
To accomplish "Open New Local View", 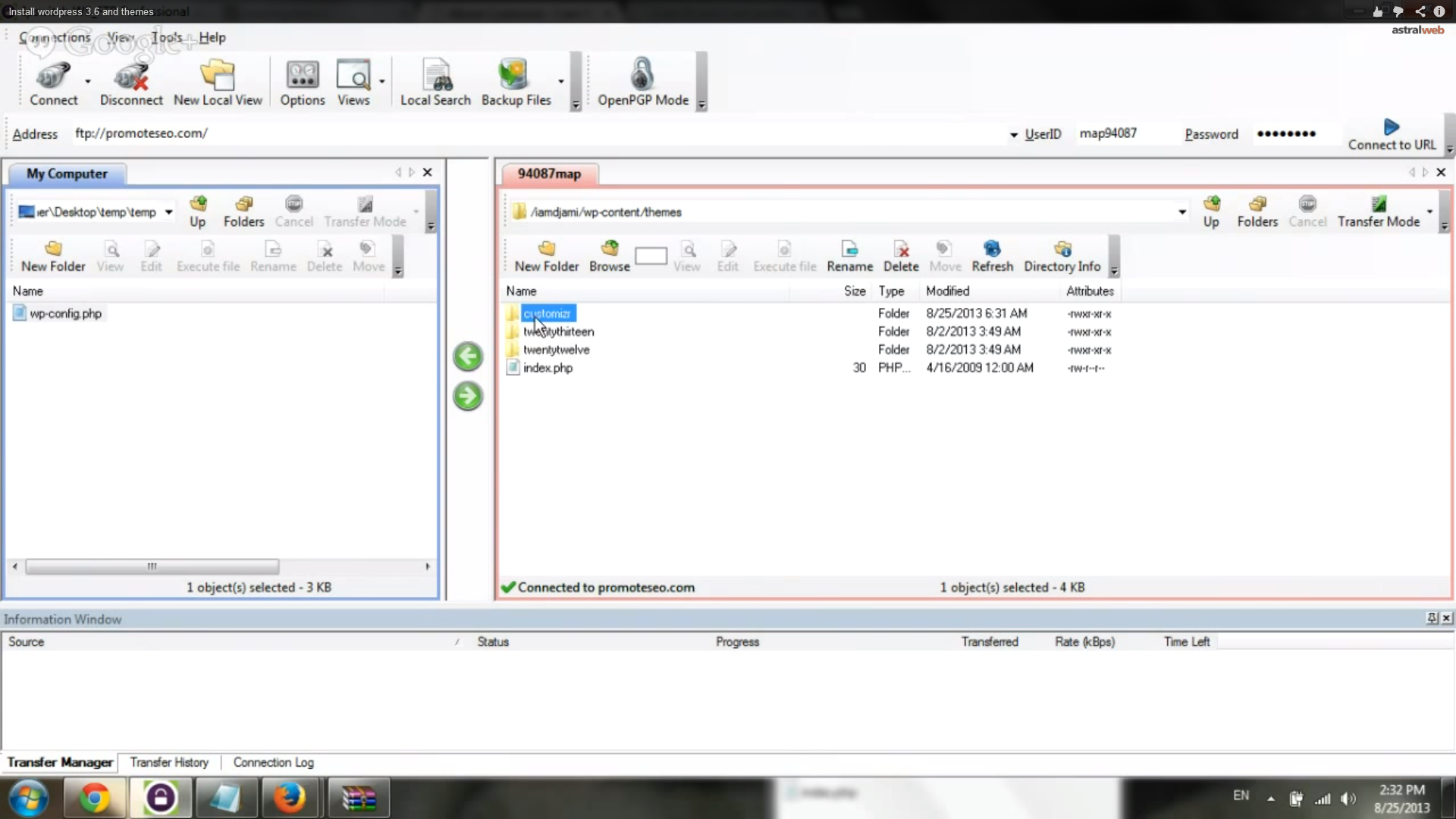I will 218,83.
